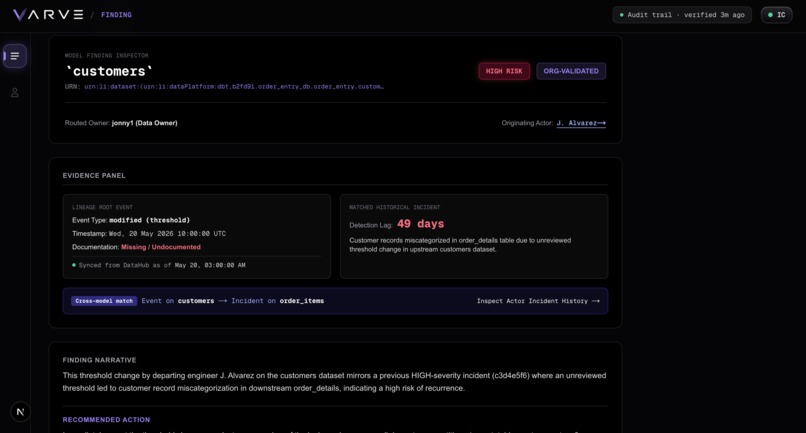Open Inspect Actor Incident History link
806x433 pixels.
click(x=538, y=301)
